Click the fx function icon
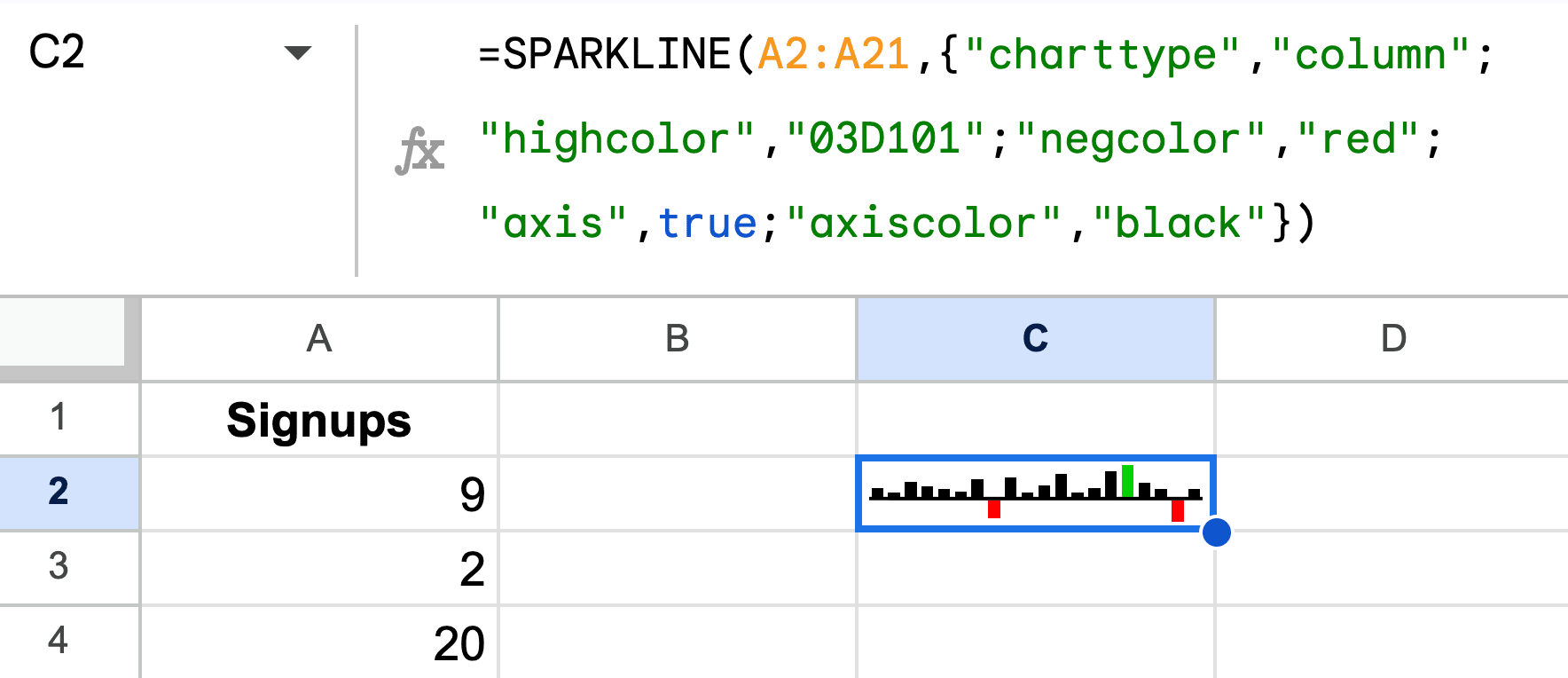This screenshot has width=1568, height=678. [x=419, y=150]
